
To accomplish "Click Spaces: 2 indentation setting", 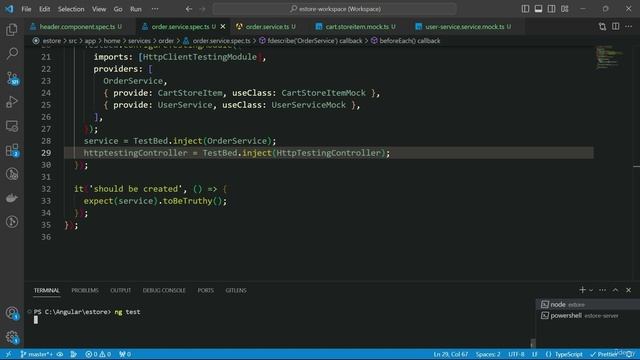I will point(488,354).
